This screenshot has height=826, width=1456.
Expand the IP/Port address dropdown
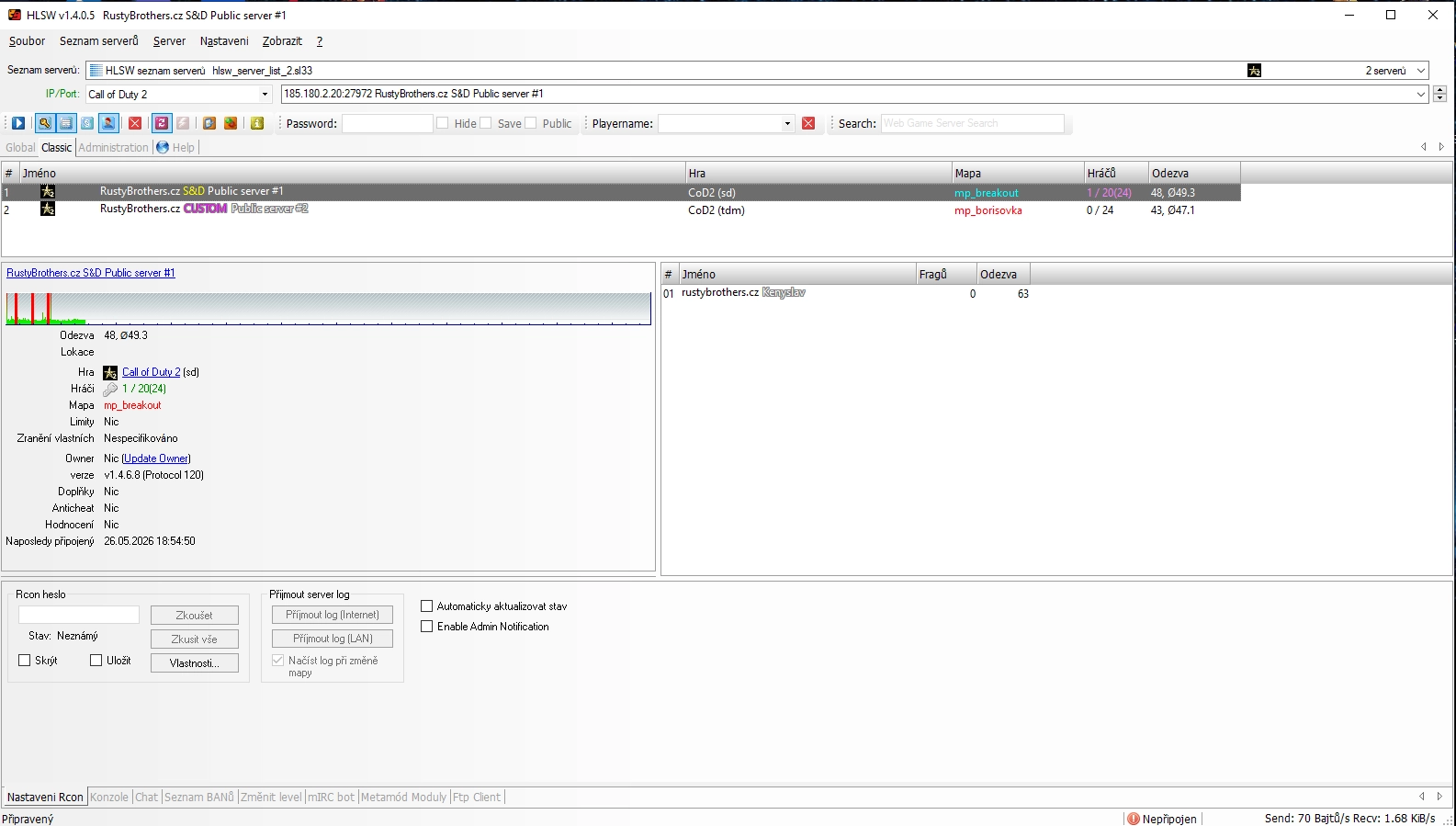point(1420,94)
